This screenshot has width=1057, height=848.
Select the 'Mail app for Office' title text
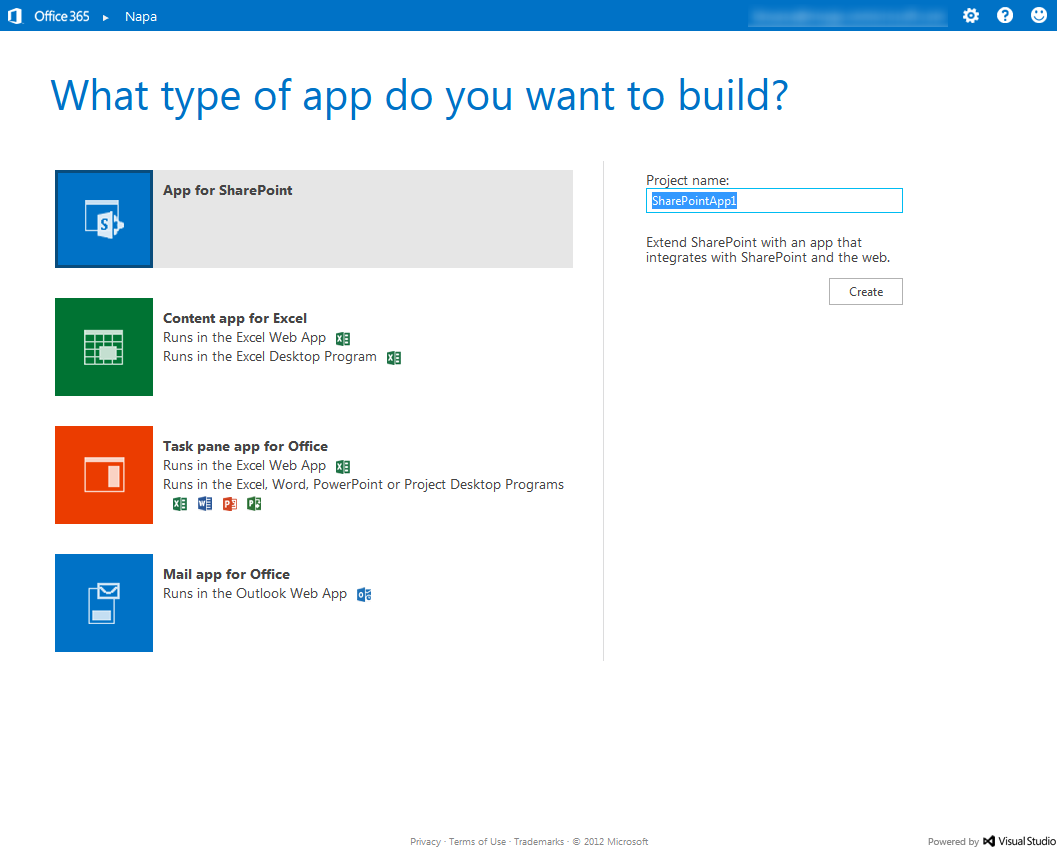click(226, 574)
